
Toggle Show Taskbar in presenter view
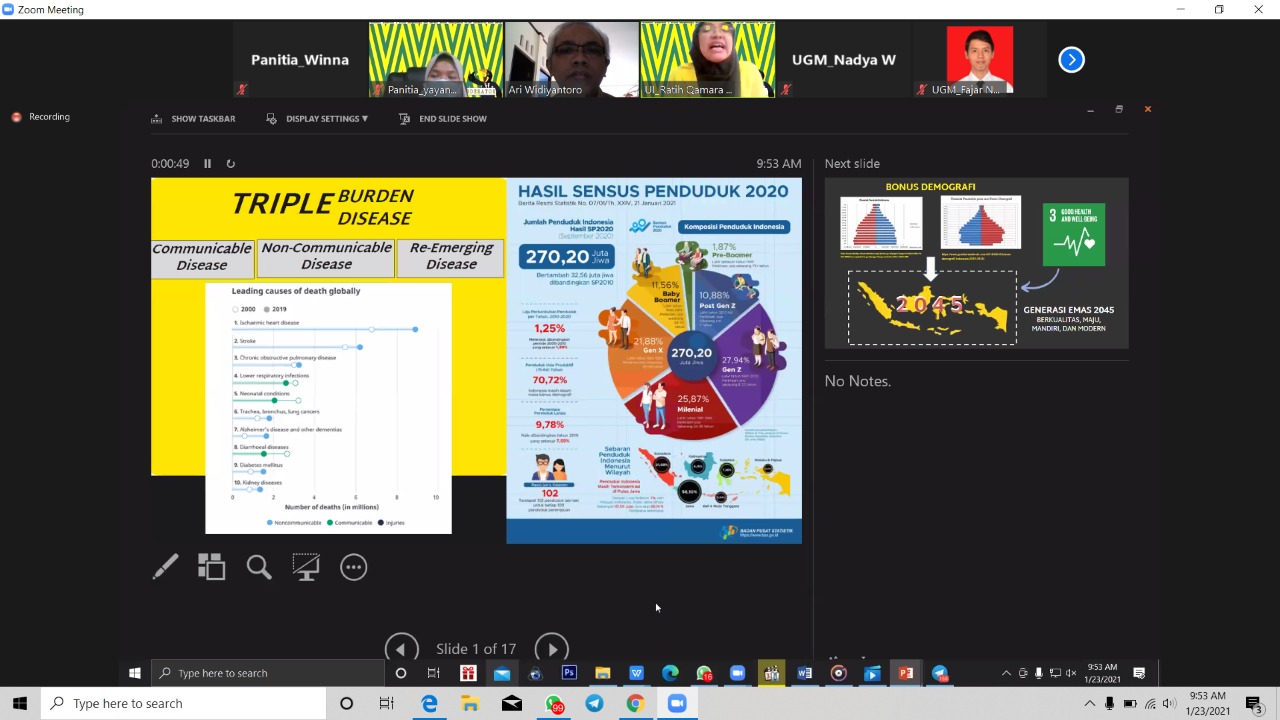pyautogui.click(x=194, y=119)
